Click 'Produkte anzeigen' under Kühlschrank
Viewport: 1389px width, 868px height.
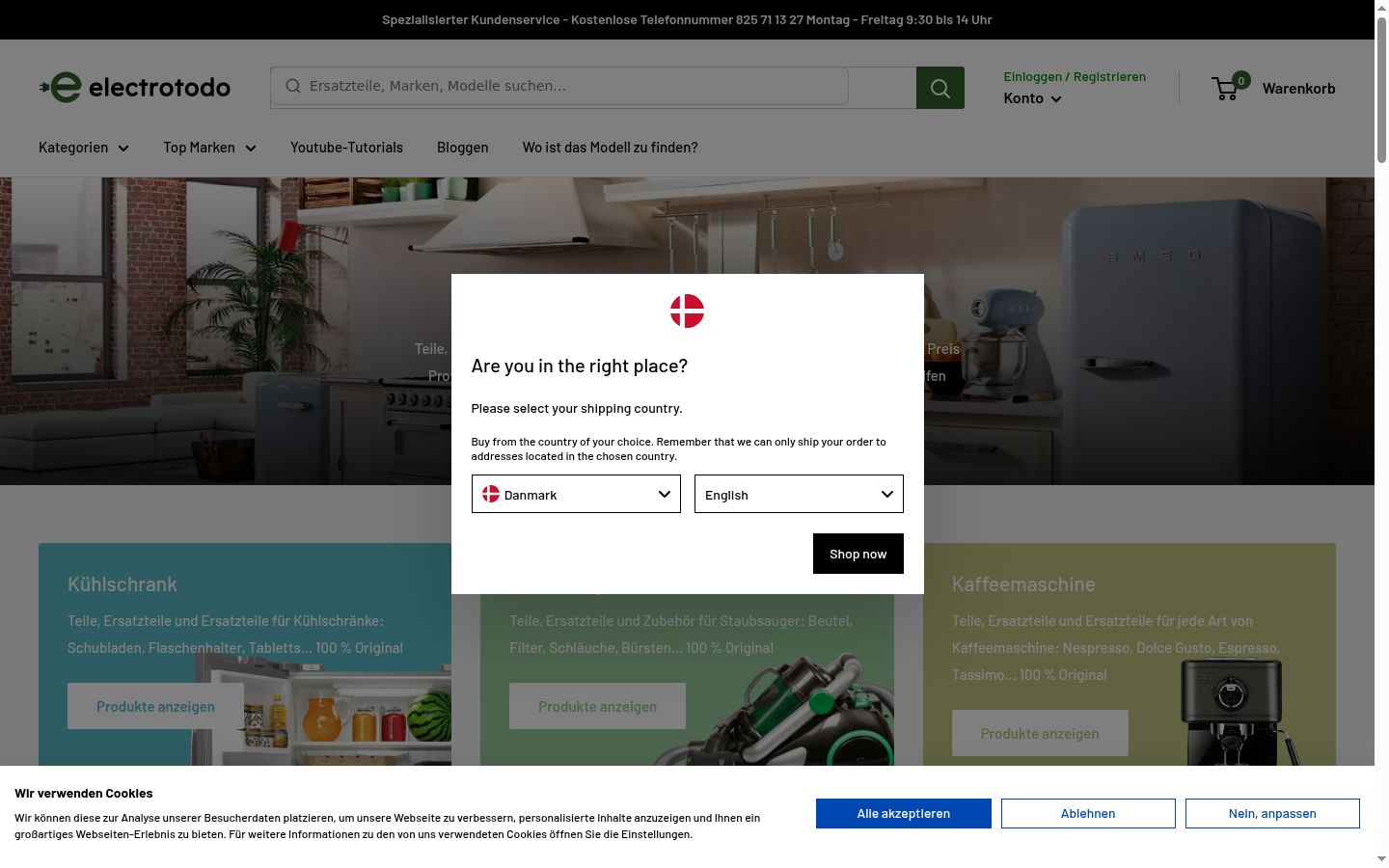coord(155,706)
